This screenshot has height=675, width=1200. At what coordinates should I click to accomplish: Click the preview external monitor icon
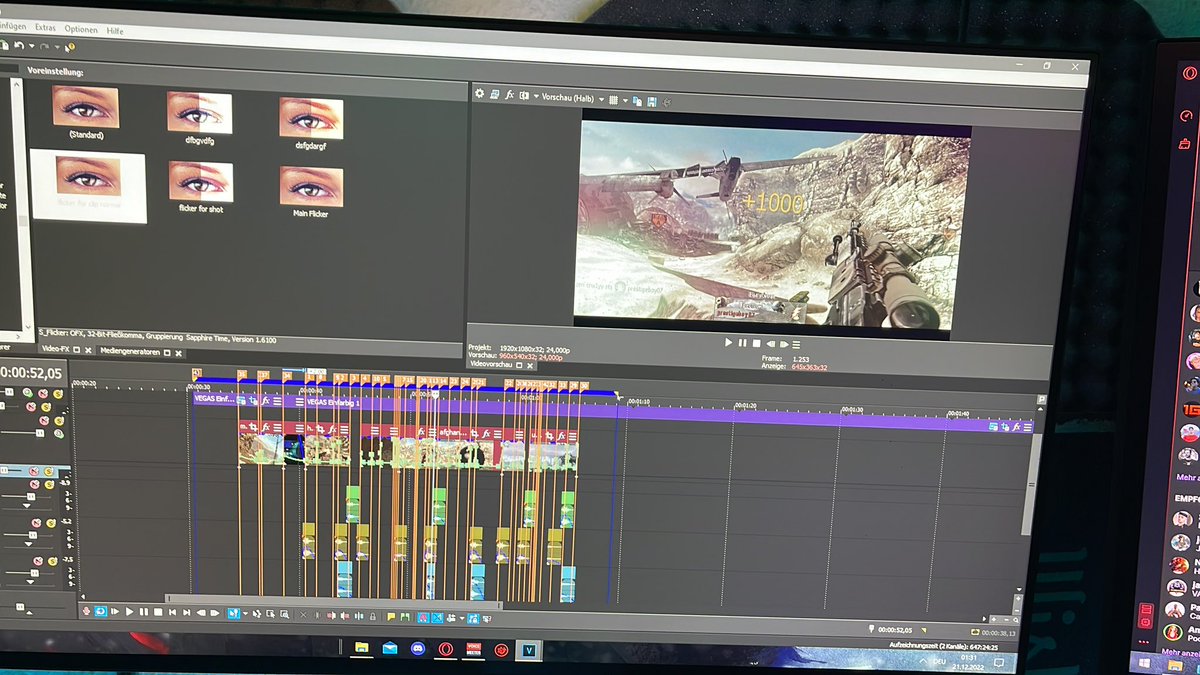pos(494,95)
